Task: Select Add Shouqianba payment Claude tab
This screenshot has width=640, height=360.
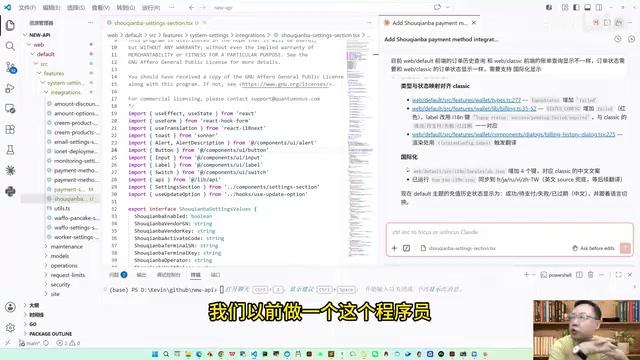Action: [x=429, y=23]
